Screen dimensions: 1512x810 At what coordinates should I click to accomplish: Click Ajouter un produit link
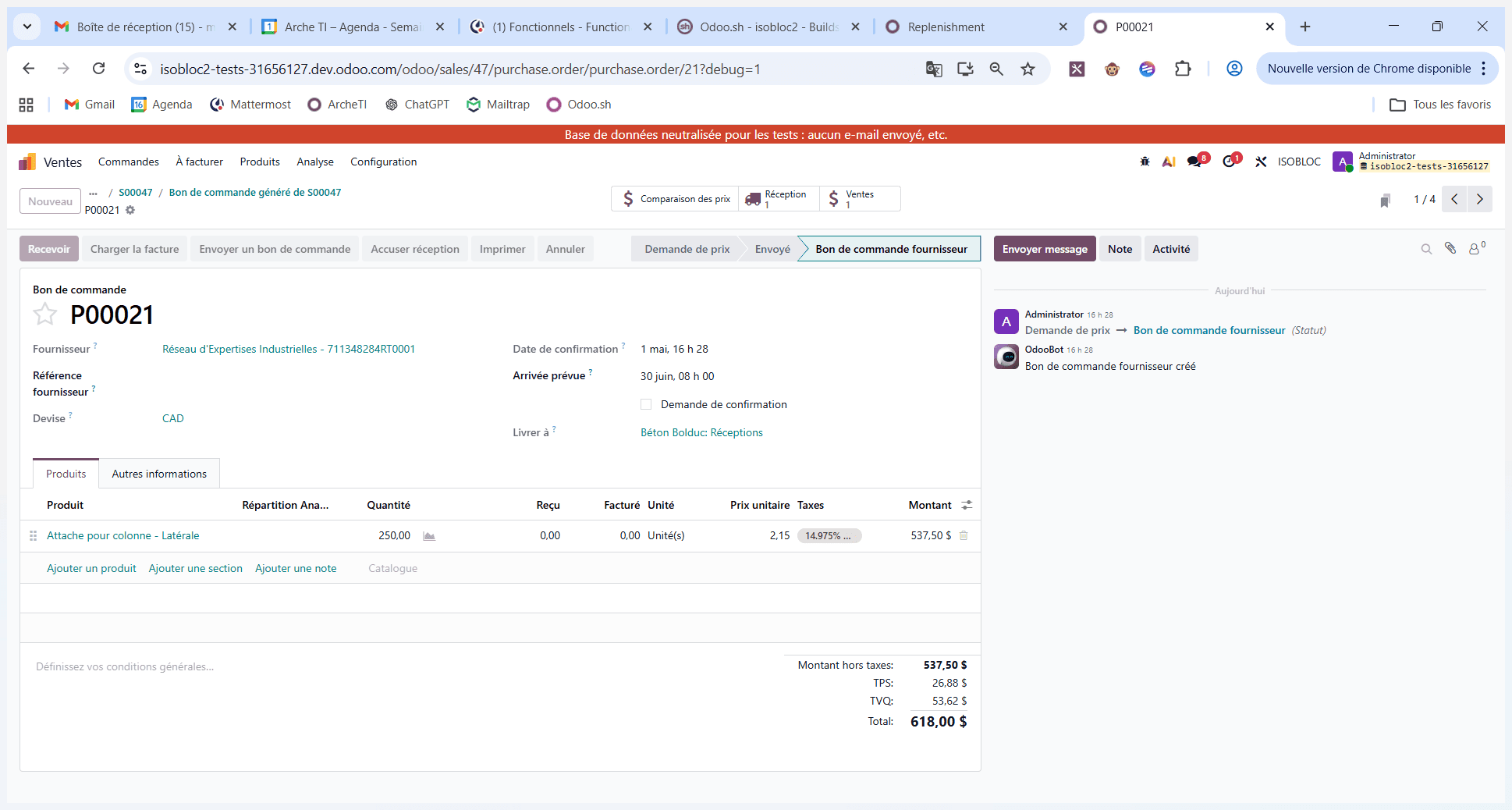point(91,568)
